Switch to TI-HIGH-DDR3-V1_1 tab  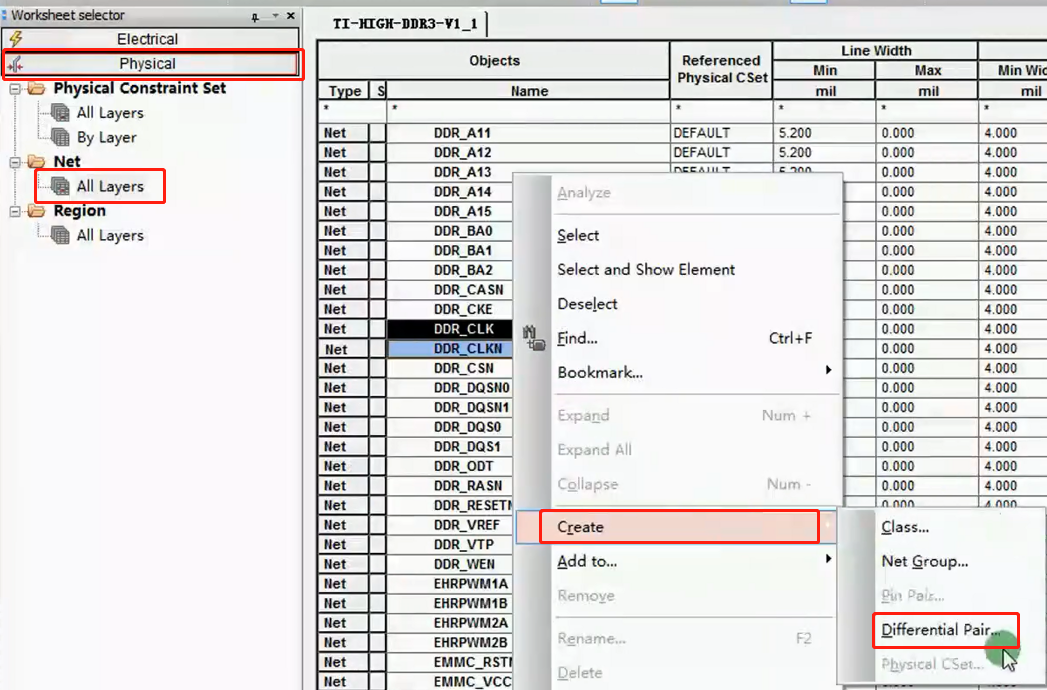point(405,24)
